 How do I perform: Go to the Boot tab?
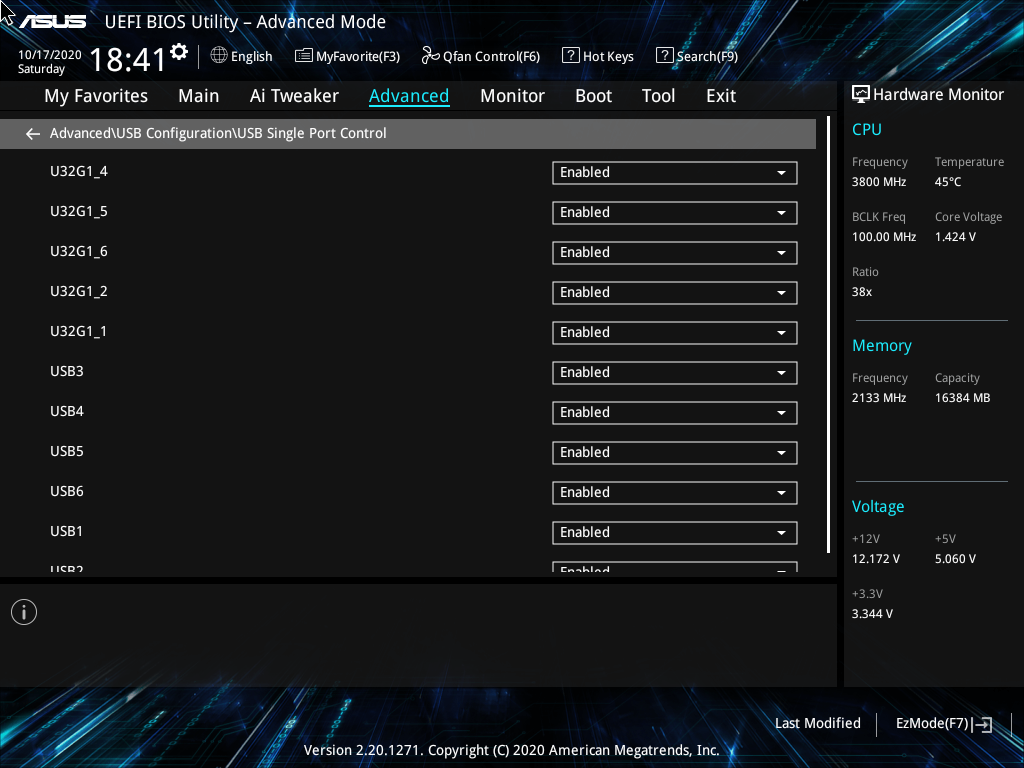point(593,96)
